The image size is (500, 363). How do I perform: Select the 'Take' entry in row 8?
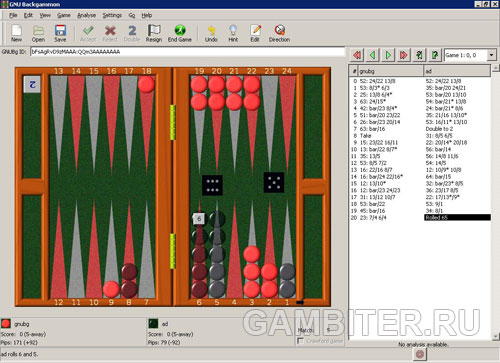[366, 136]
